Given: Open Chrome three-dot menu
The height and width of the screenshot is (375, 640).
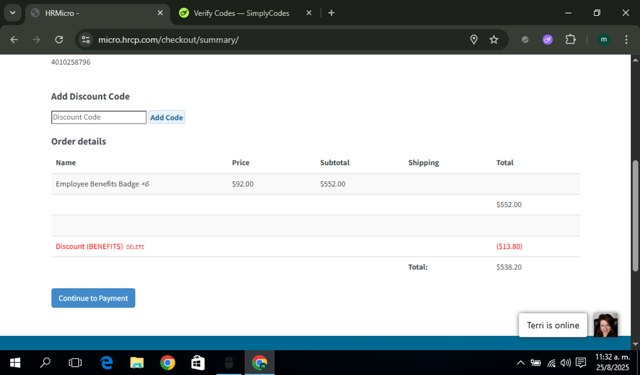Looking at the screenshot, I should point(626,40).
